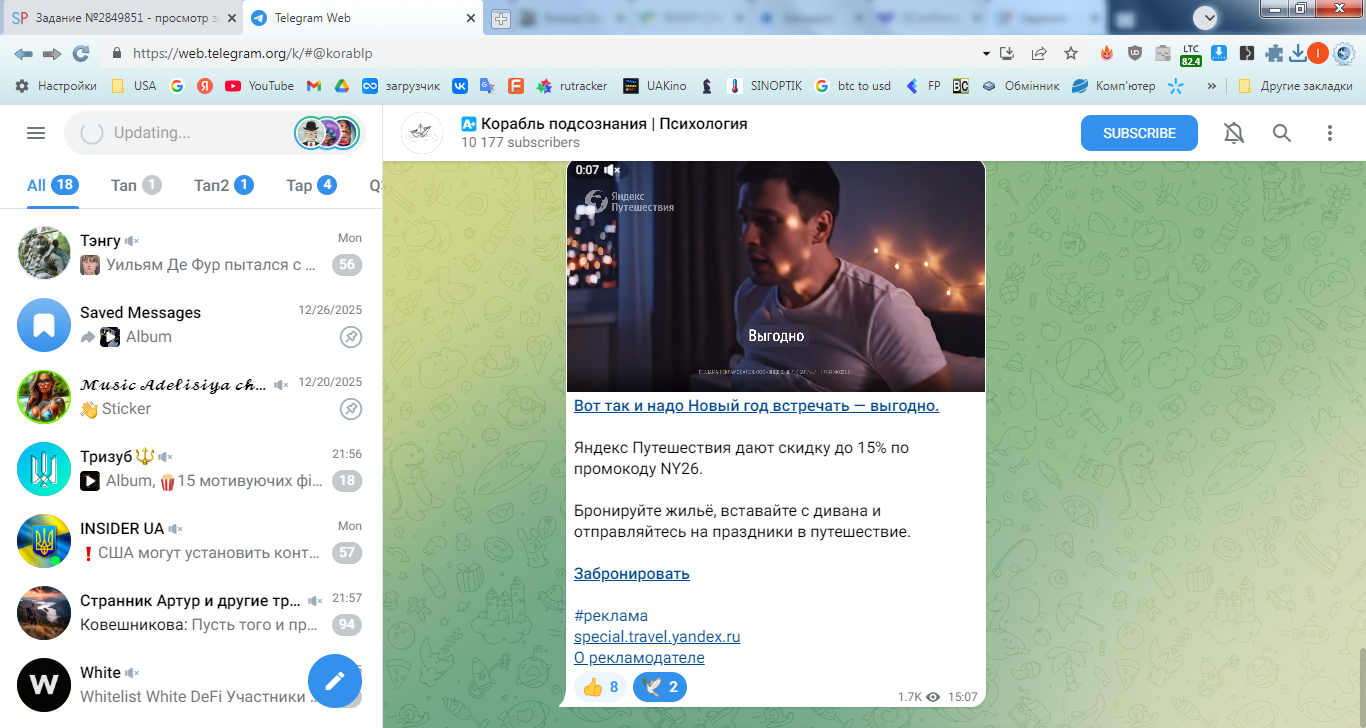
Task: Open the Yandex bookmark icon
Action: tap(205, 86)
